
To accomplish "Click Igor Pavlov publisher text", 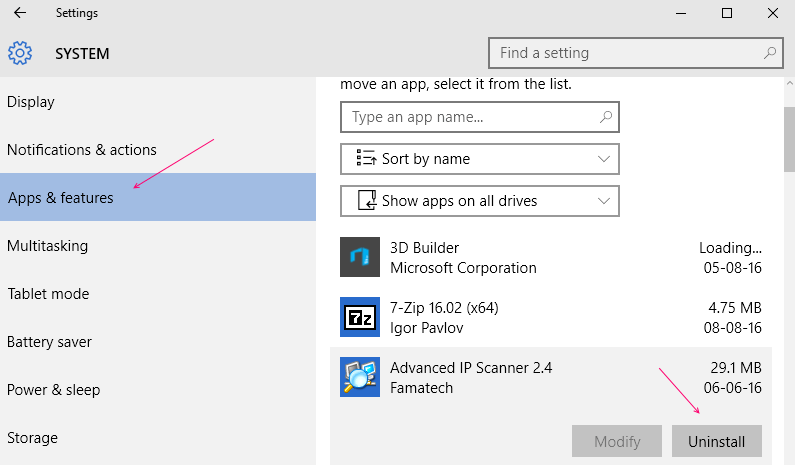I will (x=426, y=328).
